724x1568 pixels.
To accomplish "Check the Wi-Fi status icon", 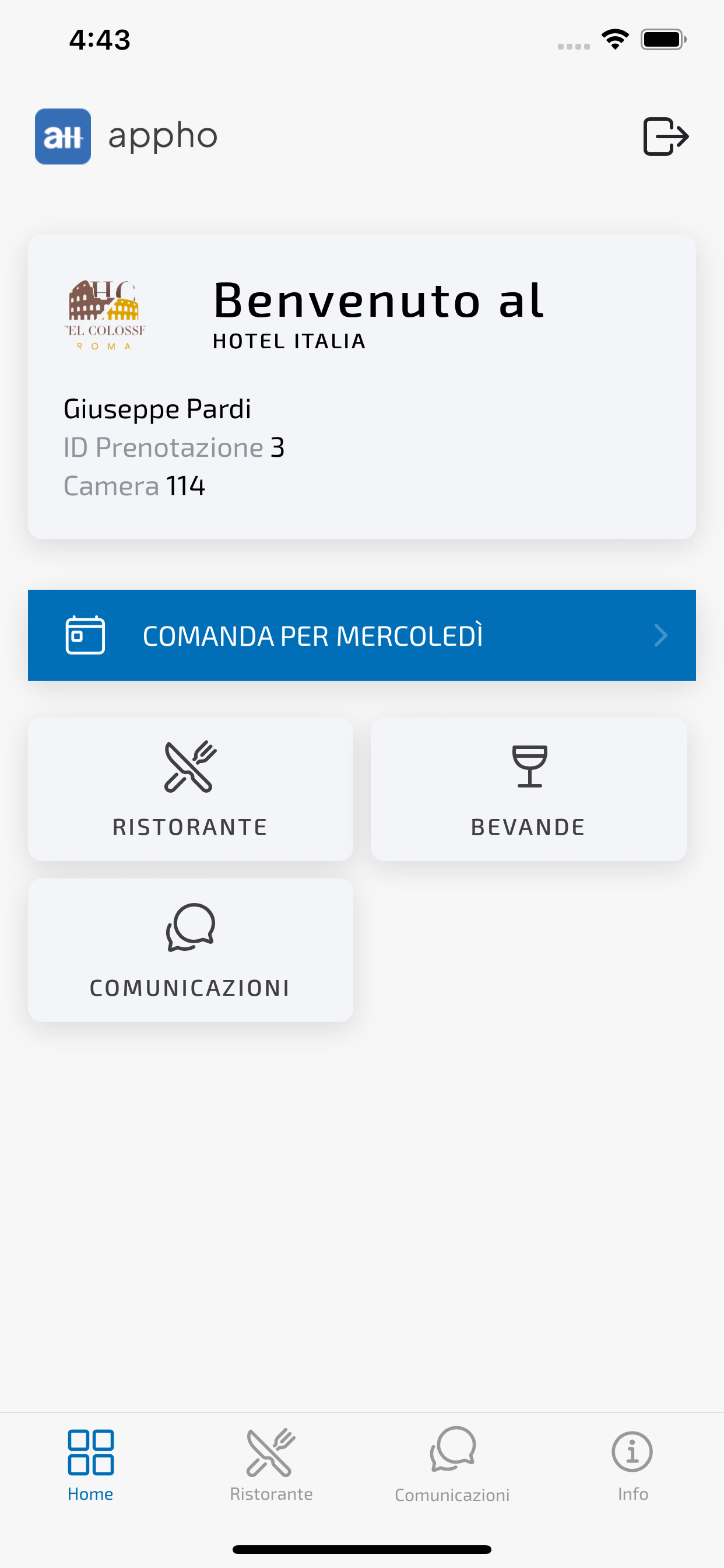I will [x=614, y=40].
